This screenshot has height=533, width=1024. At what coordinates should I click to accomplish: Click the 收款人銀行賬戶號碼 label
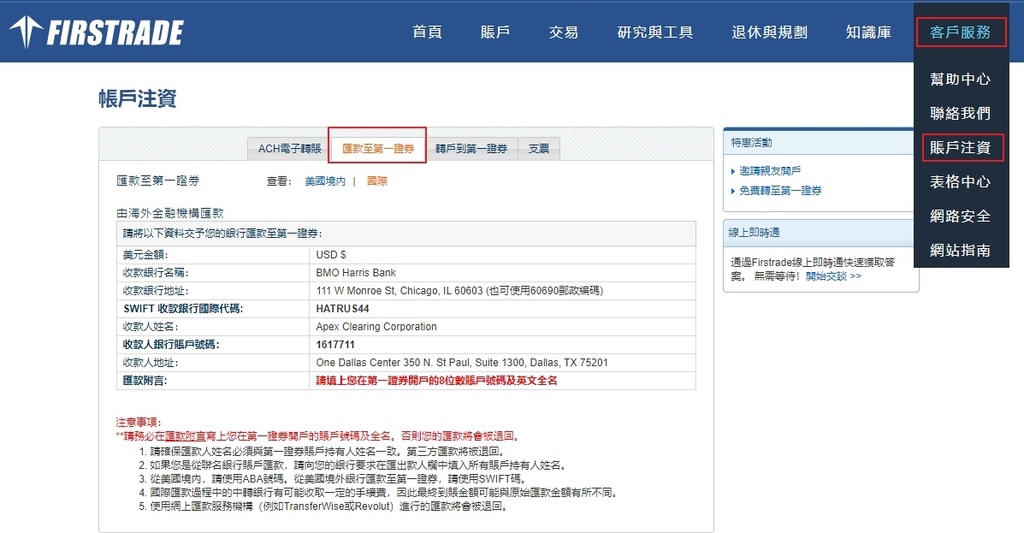[x=171, y=344]
